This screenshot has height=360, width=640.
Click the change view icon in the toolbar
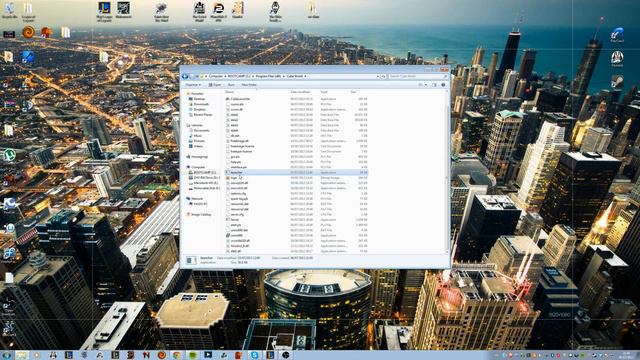coord(420,85)
